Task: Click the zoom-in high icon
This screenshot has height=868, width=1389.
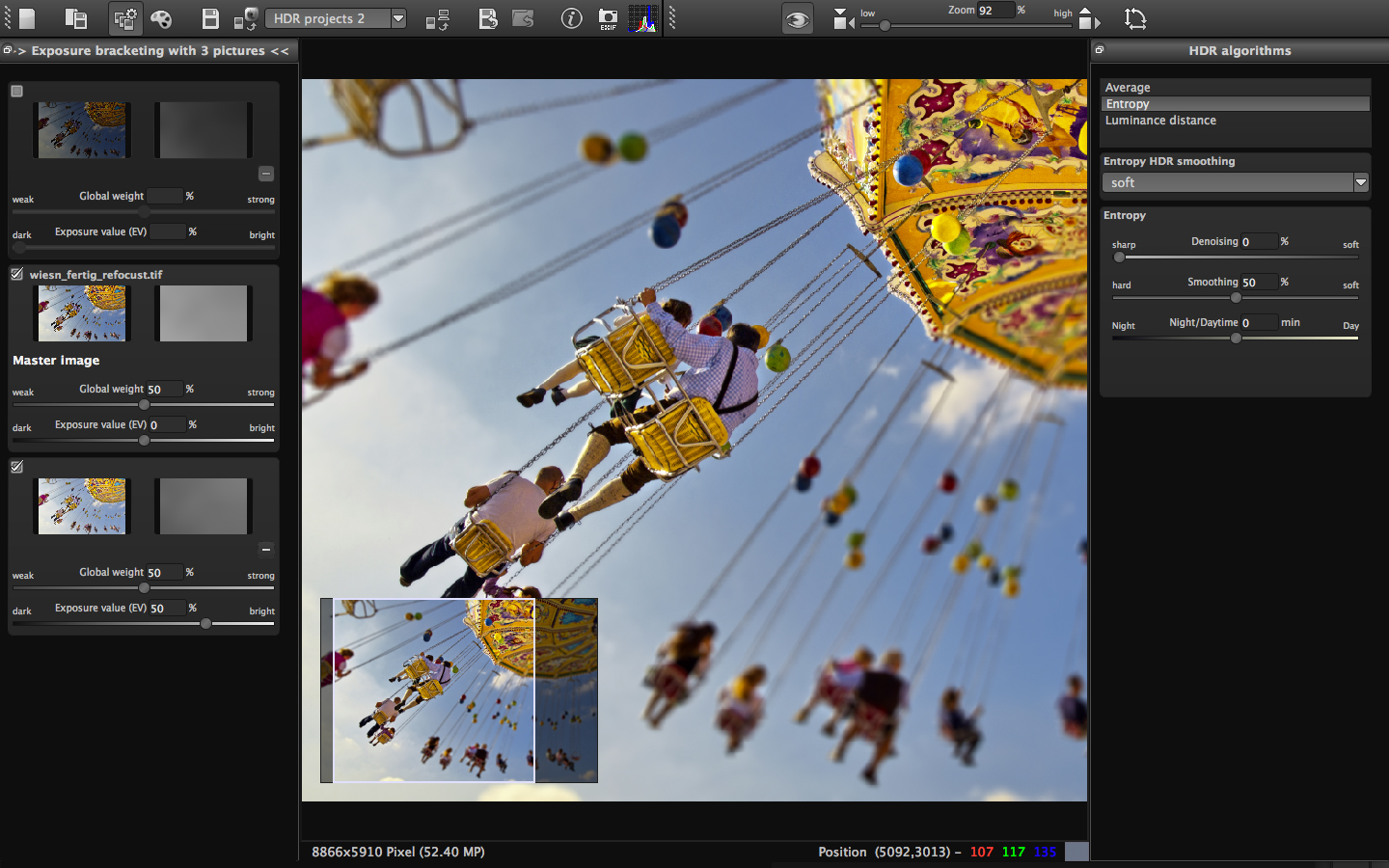Action: 1088,18
